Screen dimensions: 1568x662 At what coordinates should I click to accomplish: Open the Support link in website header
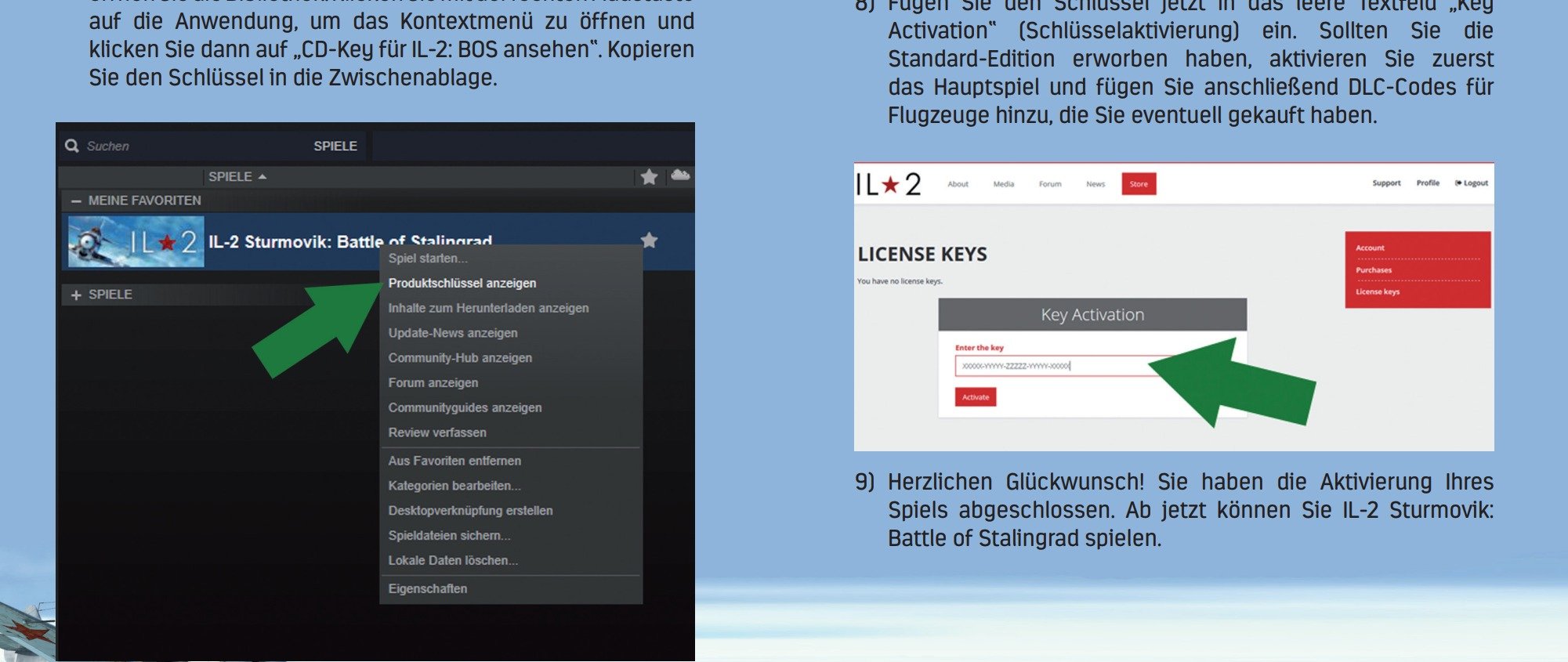pyautogui.click(x=1386, y=183)
